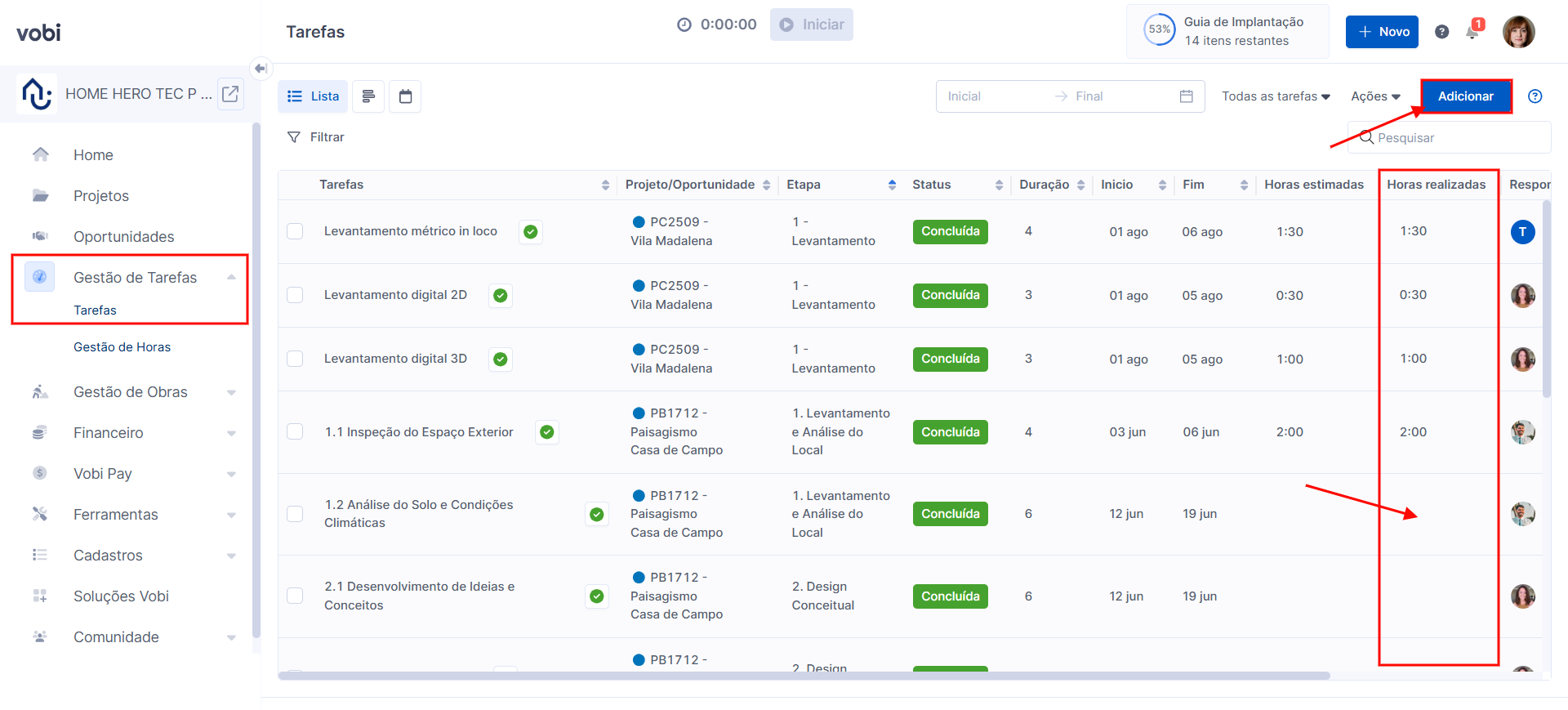Open company link icon beside HOME HERO TEC

(x=230, y=94)
